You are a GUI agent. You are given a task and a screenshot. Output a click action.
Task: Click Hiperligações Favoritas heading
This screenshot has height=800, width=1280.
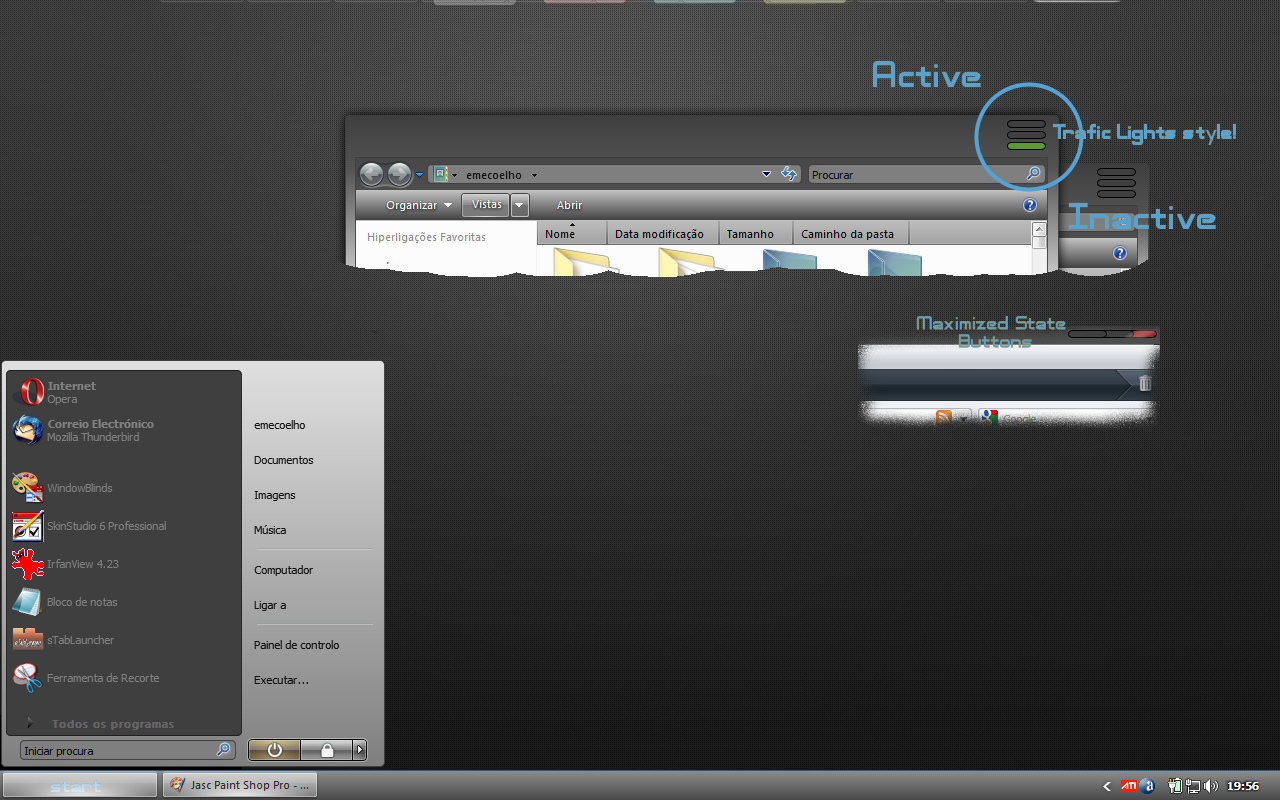[x=426, y=237]
